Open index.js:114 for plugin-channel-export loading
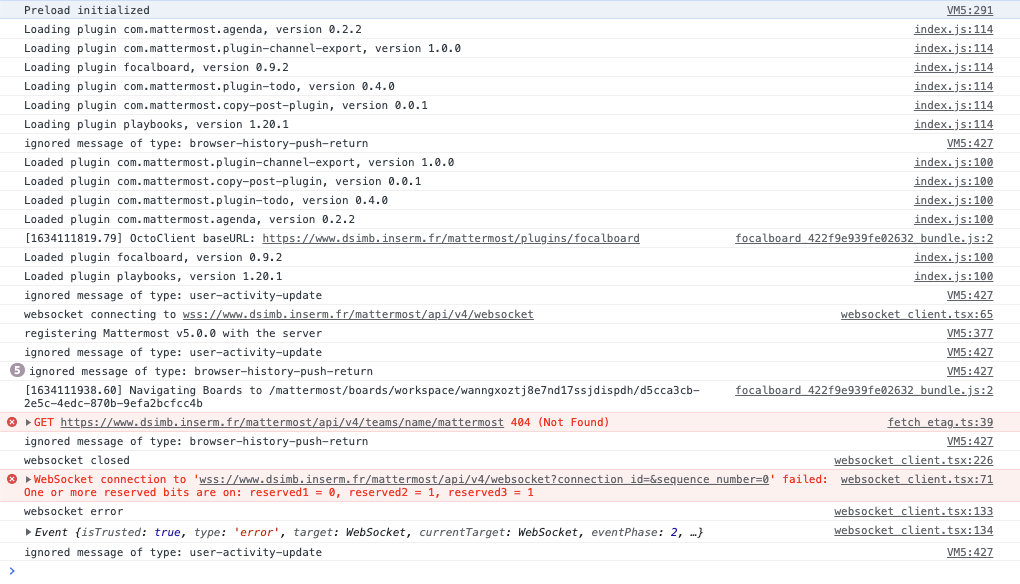Screen dimensions: 1020x584 [953, 48]
